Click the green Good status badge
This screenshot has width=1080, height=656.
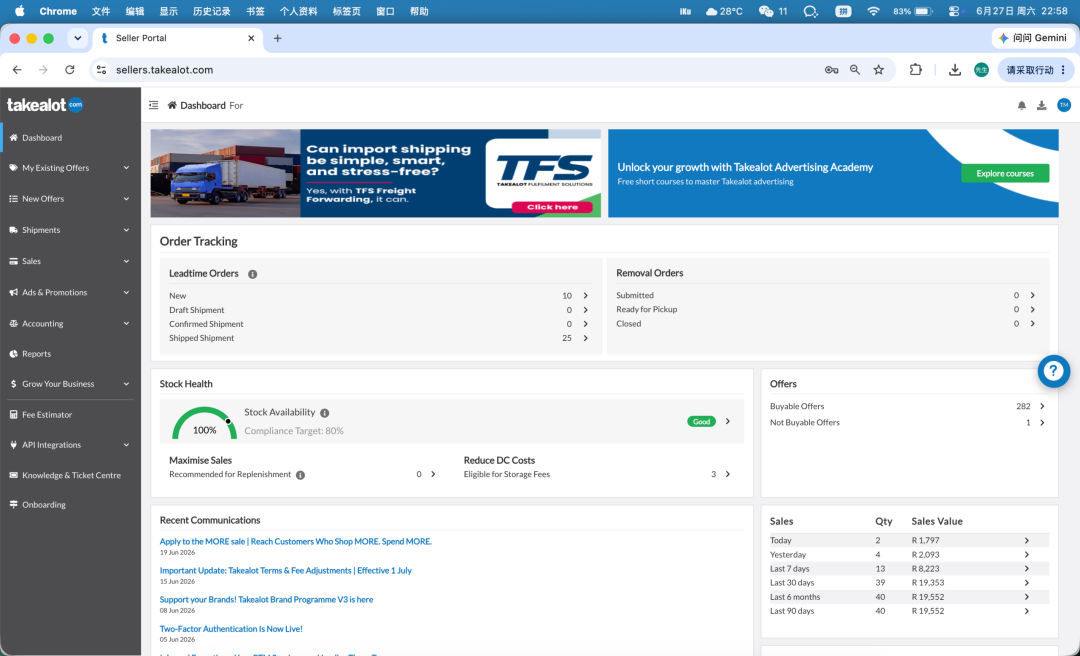click(x=701, y=422)
